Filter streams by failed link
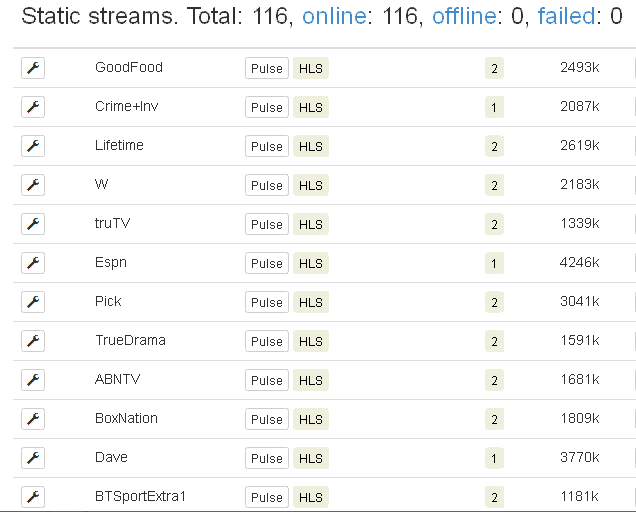 [567, 16]
